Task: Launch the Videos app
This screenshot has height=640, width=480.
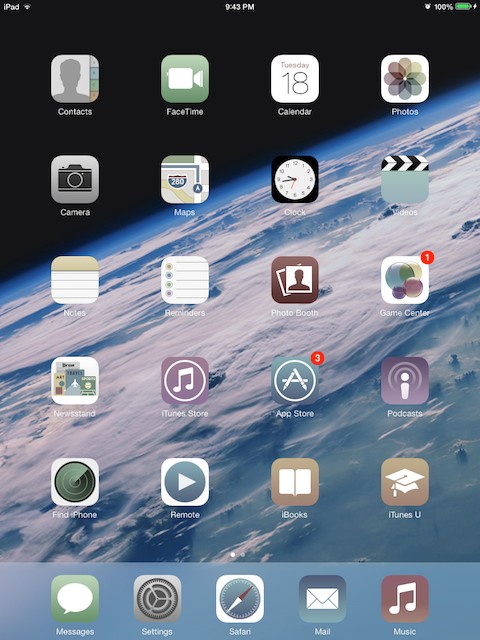Action: point(405,179)
